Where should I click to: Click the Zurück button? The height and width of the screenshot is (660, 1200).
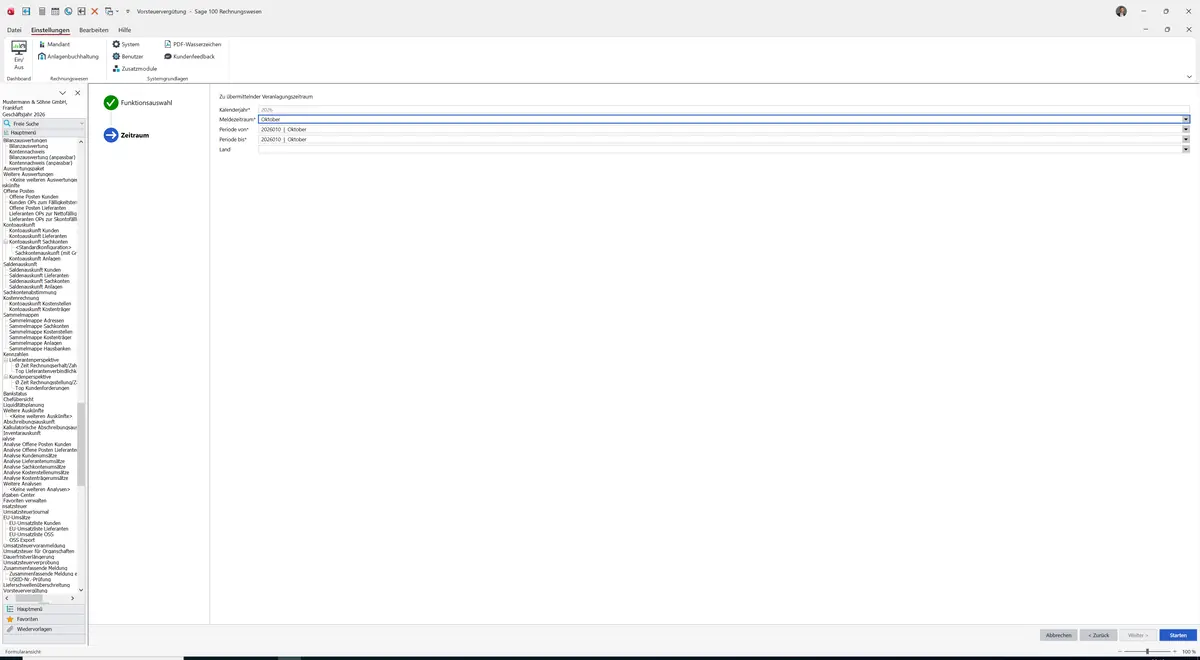(1099, 635)
